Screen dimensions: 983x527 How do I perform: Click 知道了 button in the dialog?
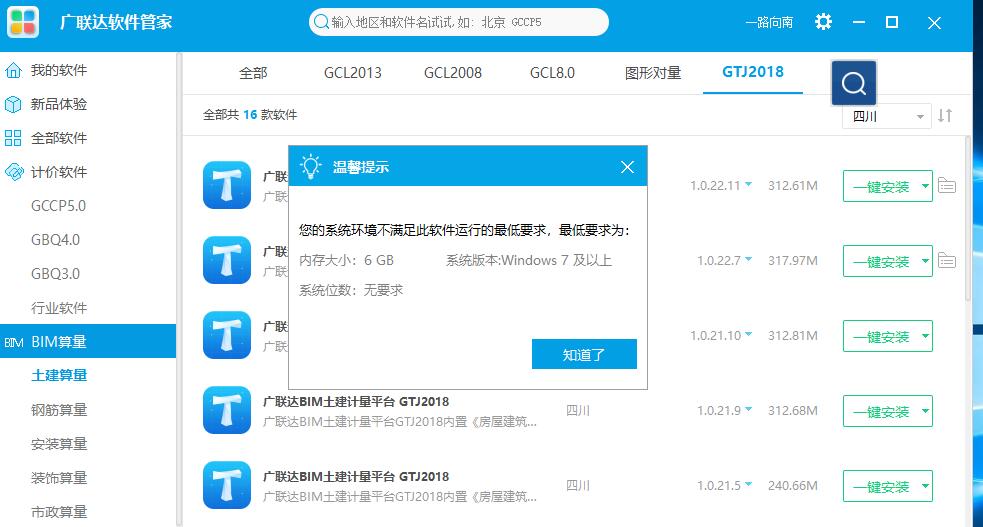[584, 354]
